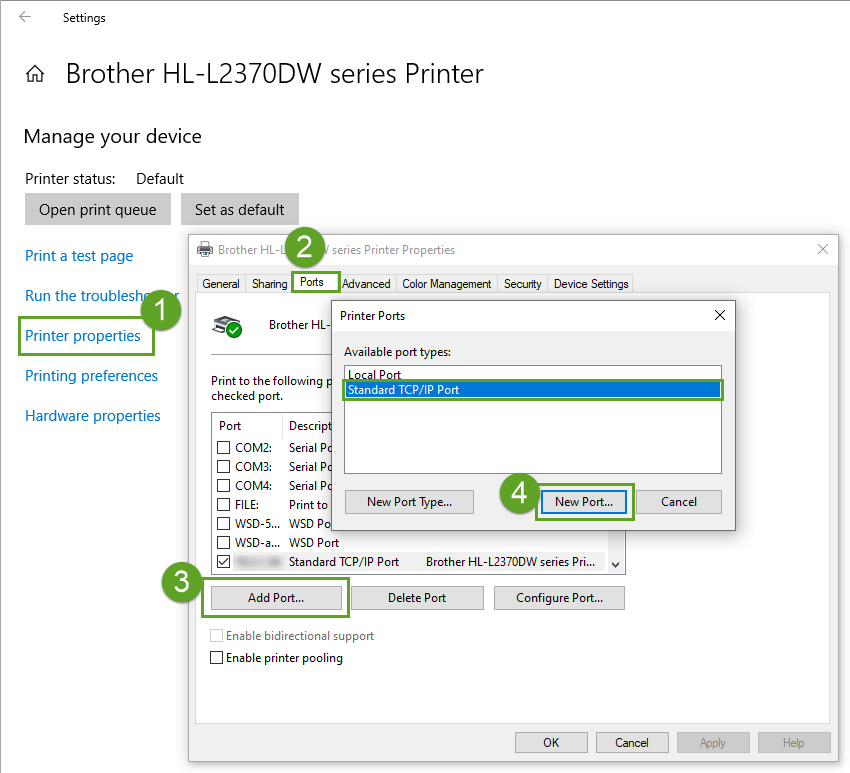
Task: Click the Open print queue button
Action: click(97, 209)
